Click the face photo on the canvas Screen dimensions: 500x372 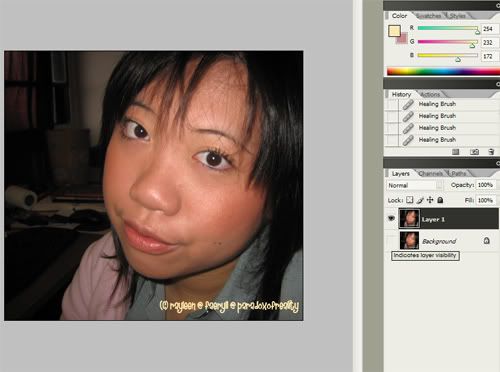[154, 186]
